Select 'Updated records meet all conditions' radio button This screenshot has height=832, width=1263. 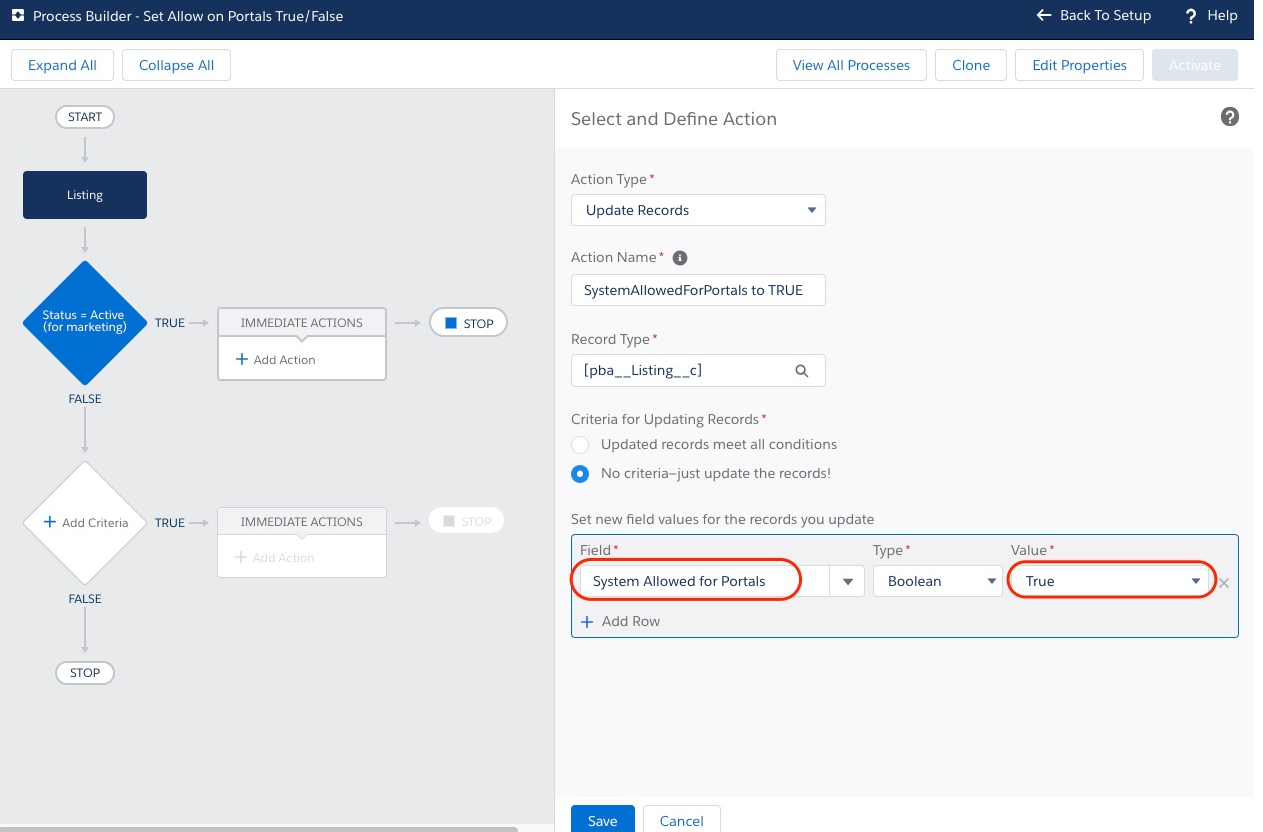[x=580, y=444]
